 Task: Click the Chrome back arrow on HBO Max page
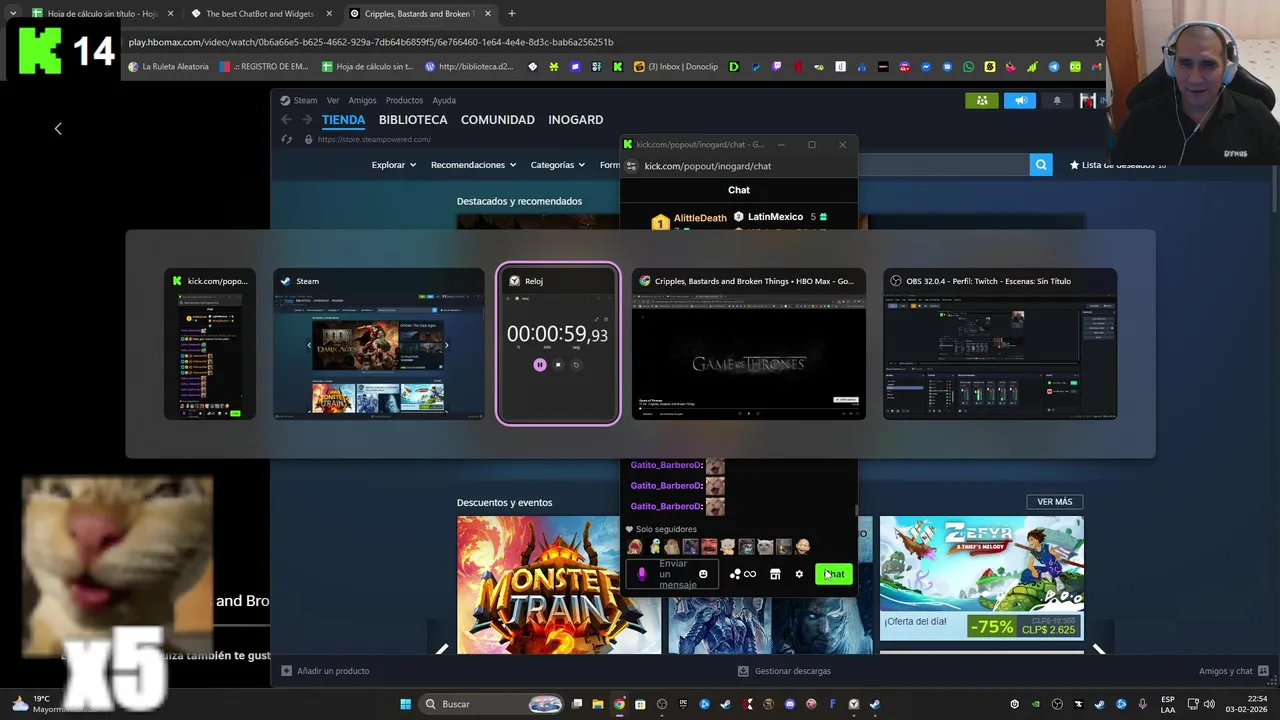tap(58, 128)
